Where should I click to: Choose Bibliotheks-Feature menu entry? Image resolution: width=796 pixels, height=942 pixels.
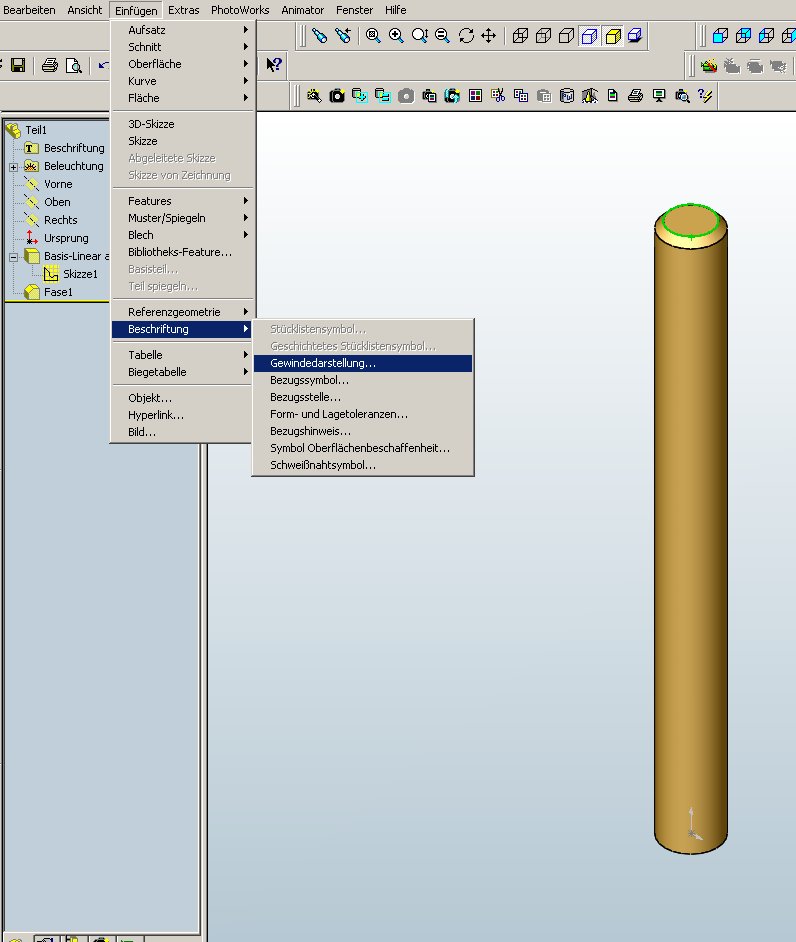(183, 252)
